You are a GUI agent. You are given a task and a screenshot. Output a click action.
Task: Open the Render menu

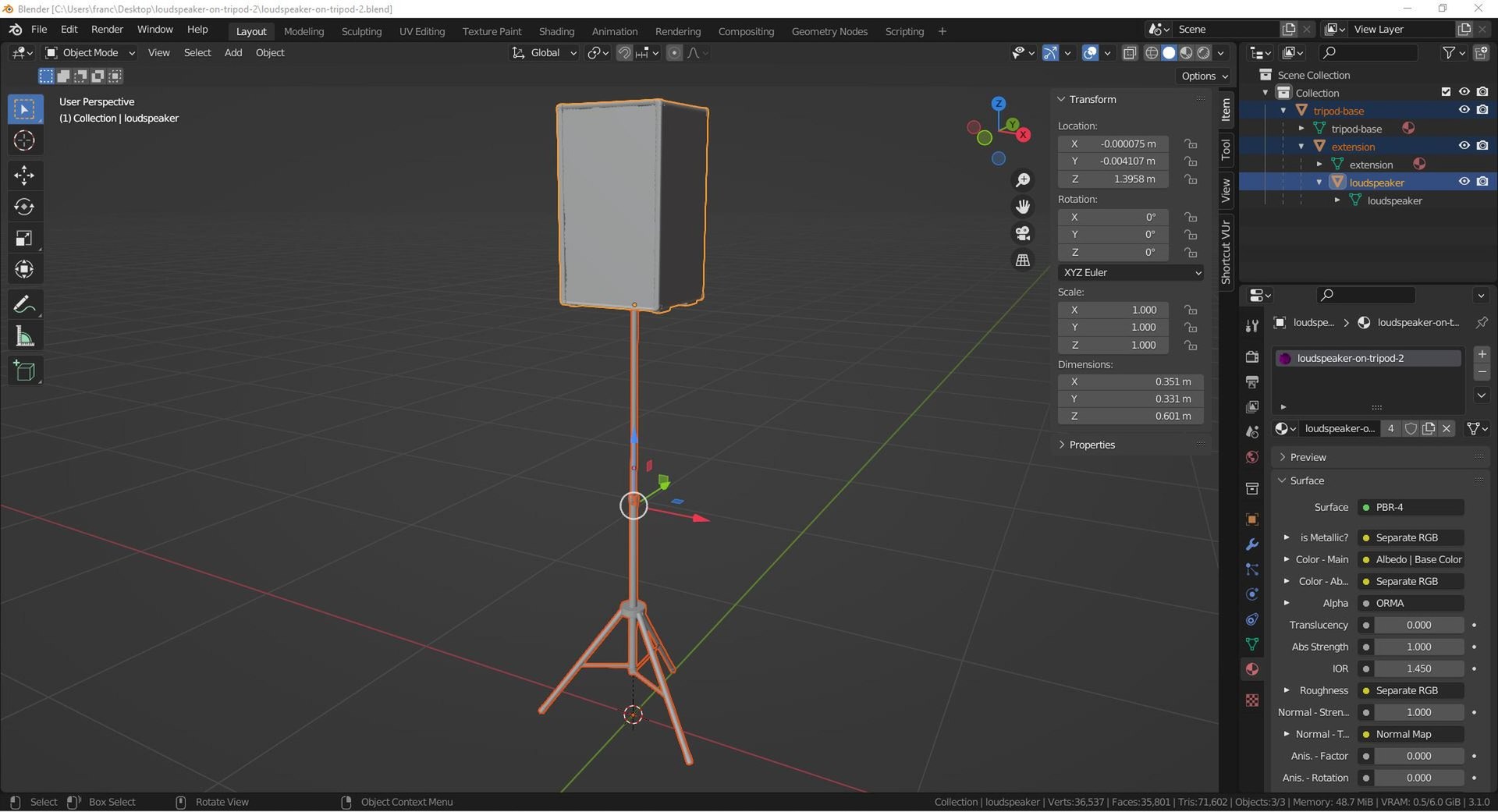[107, 30]
